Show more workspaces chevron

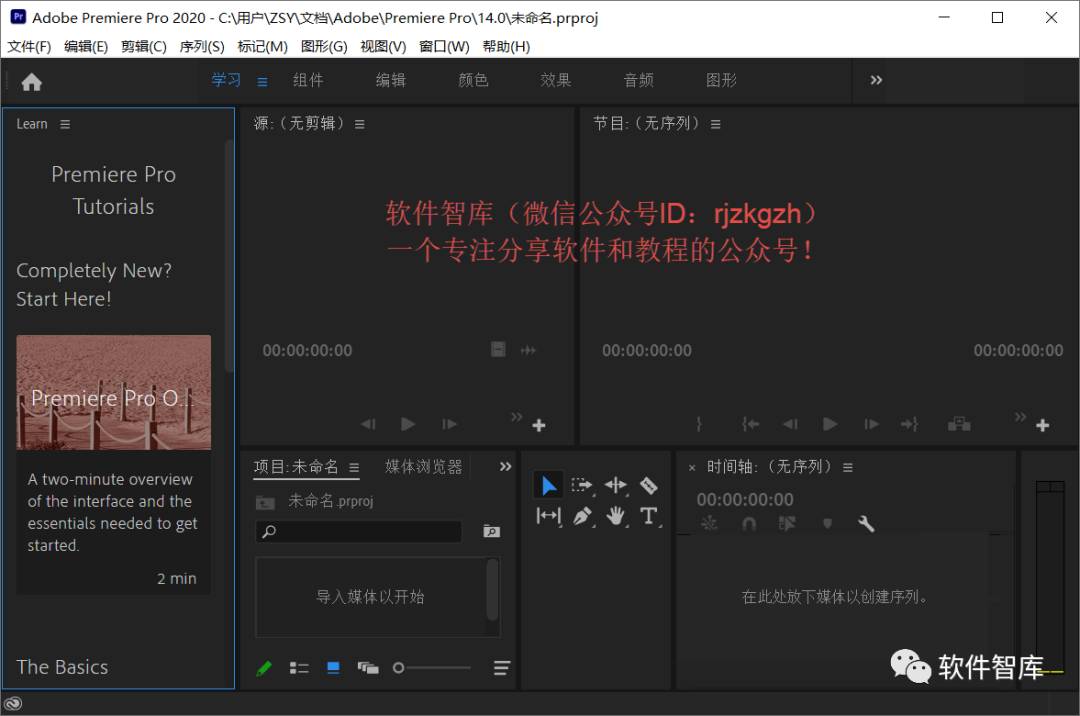(876, 80)
